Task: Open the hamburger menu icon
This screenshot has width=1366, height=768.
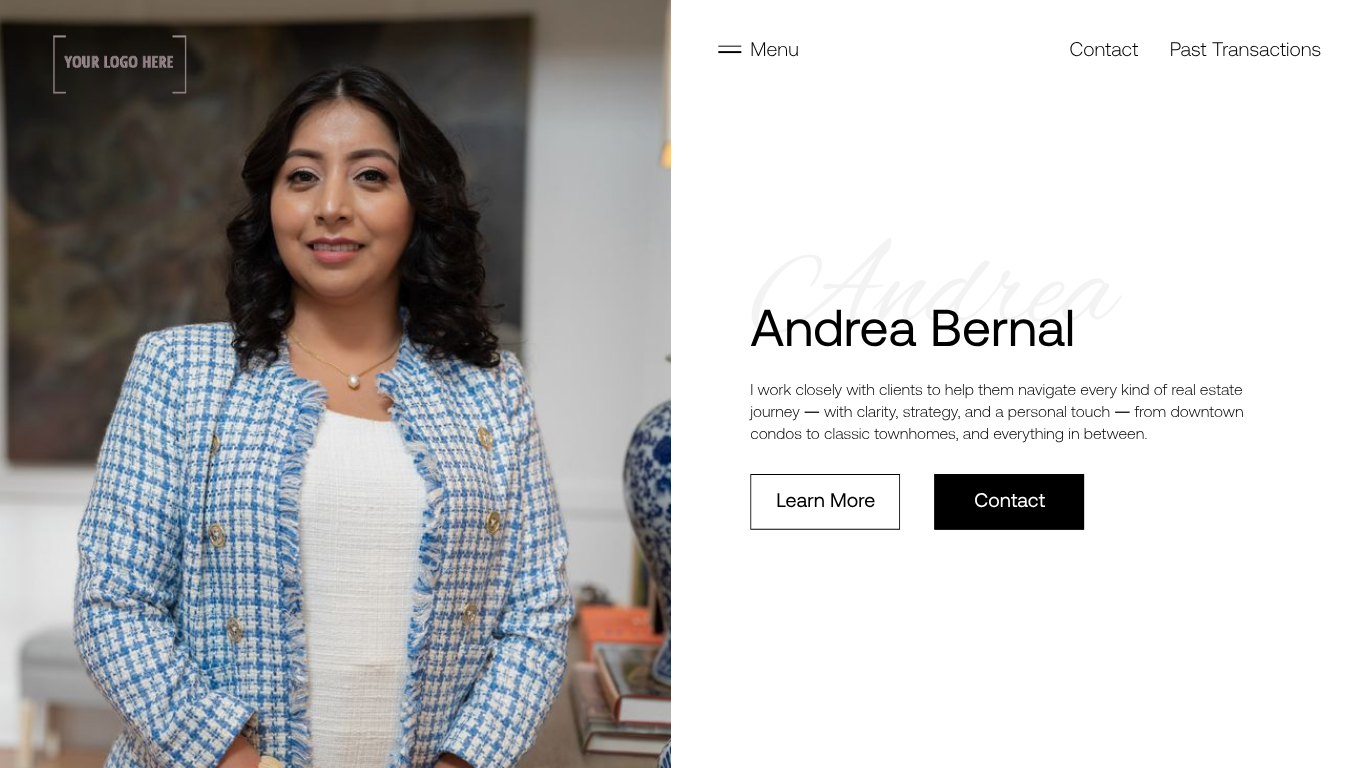Action: click(729, 50)
